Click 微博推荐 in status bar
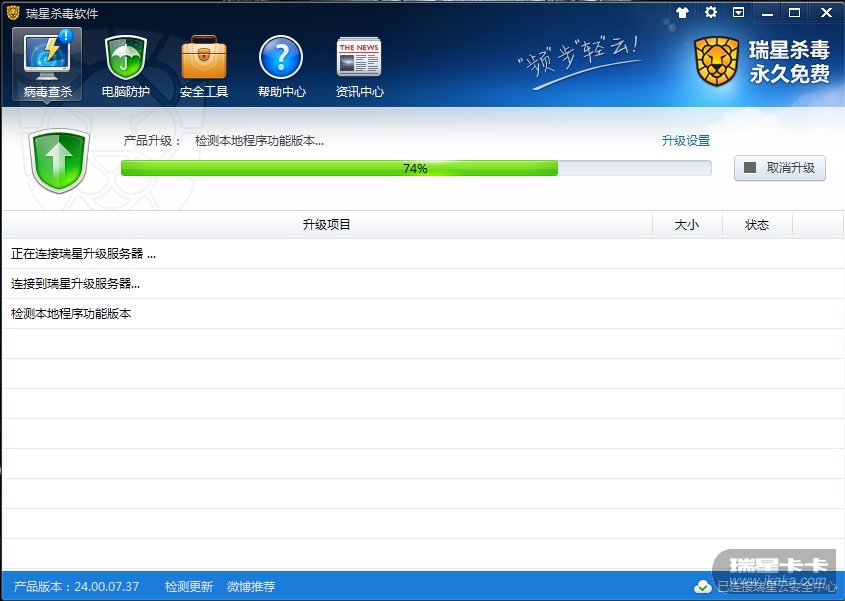The height and width of the screenshot is (601, 845). click(x=251, y=586)
